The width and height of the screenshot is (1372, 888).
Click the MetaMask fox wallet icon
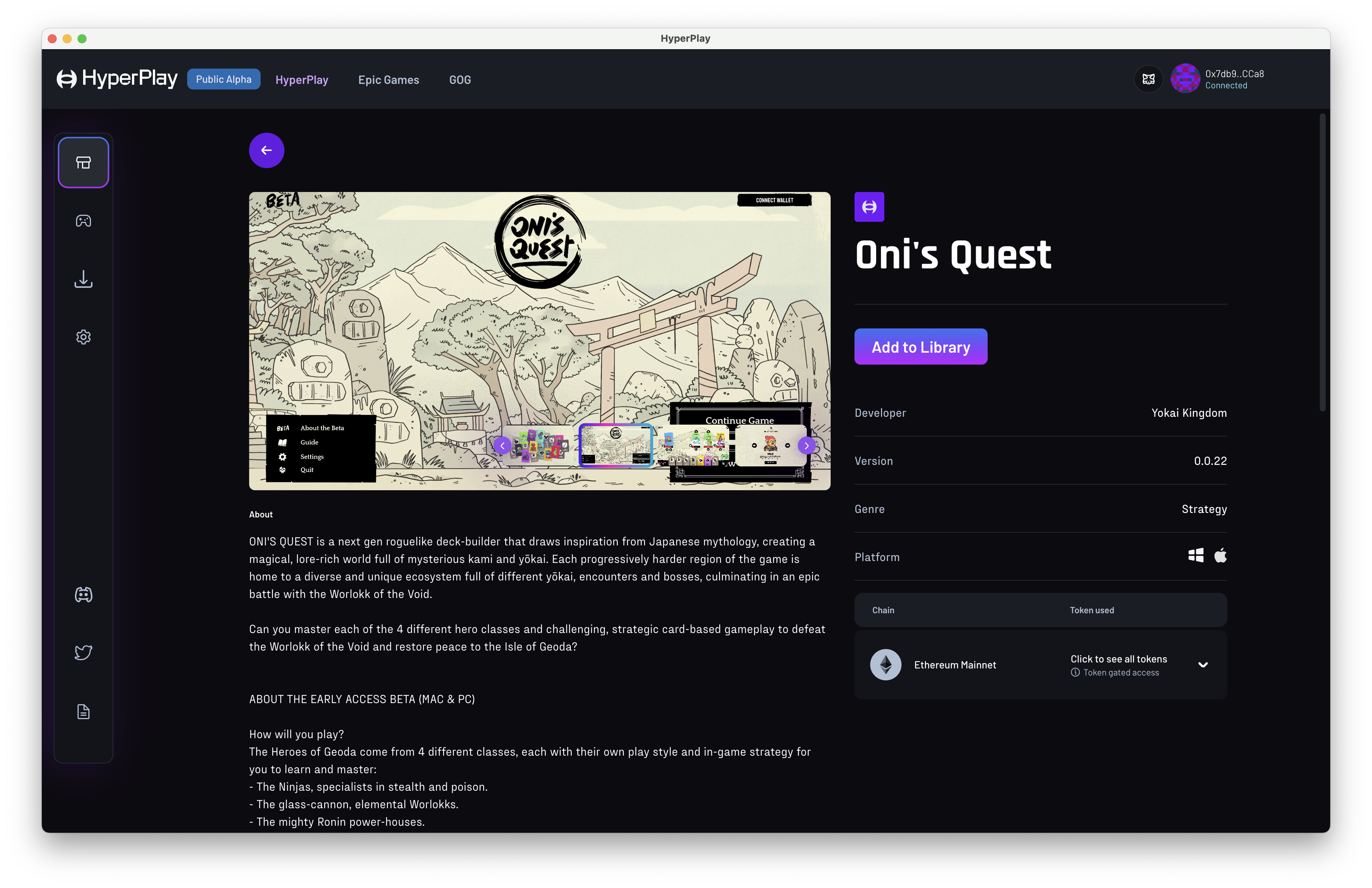1148,79
